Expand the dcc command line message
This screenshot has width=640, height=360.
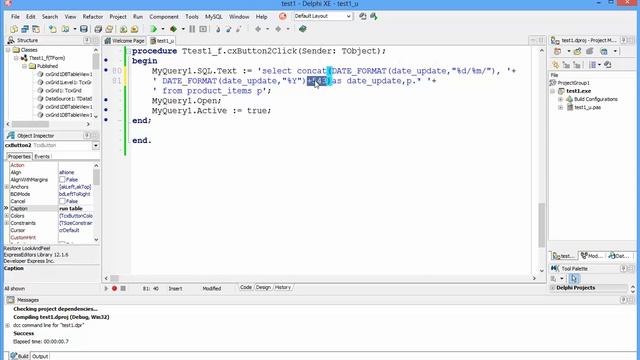point(7,325)
